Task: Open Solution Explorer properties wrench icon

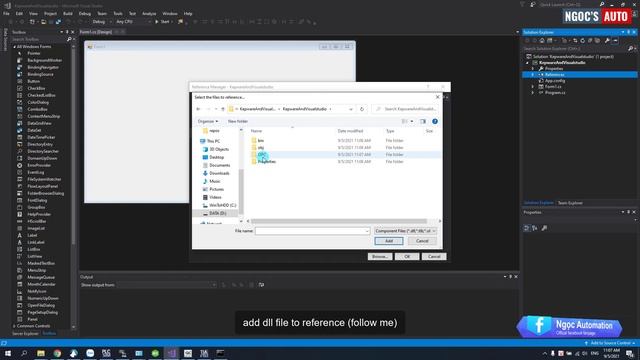Action: tap(607, 40)
